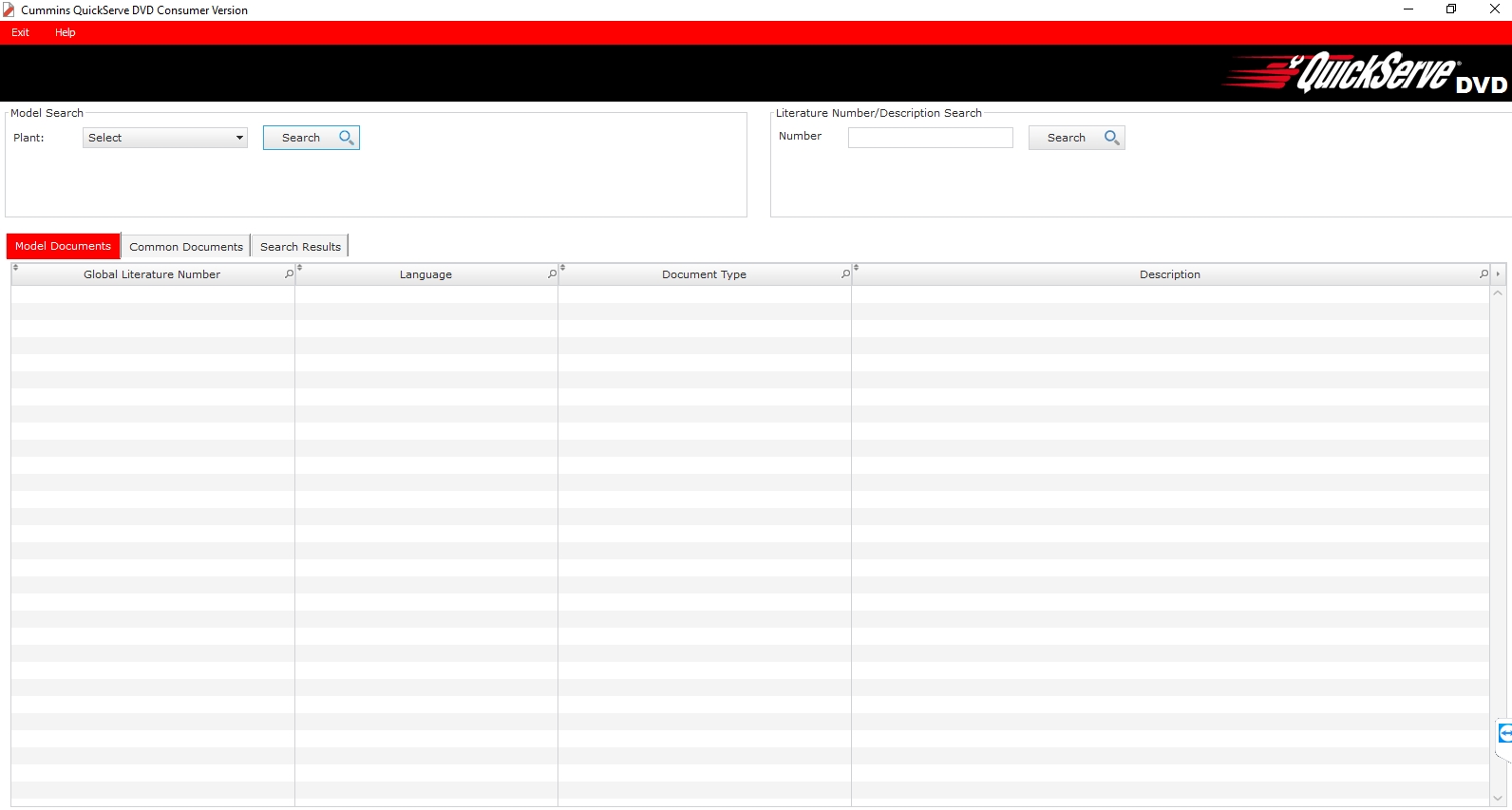Screen dimensions: 1512x810
Task: Expand the Plant dropdown
Action: click(x=165, y=138)
